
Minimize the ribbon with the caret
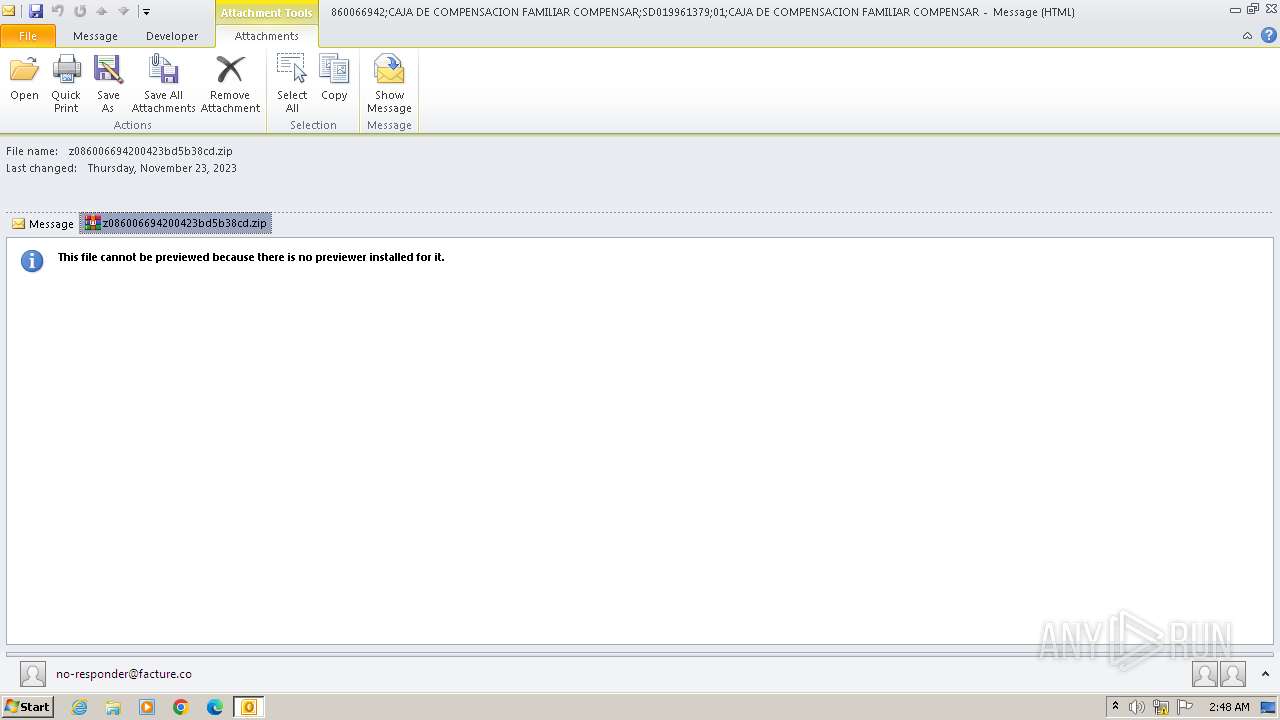click(x=1247, y=36)
